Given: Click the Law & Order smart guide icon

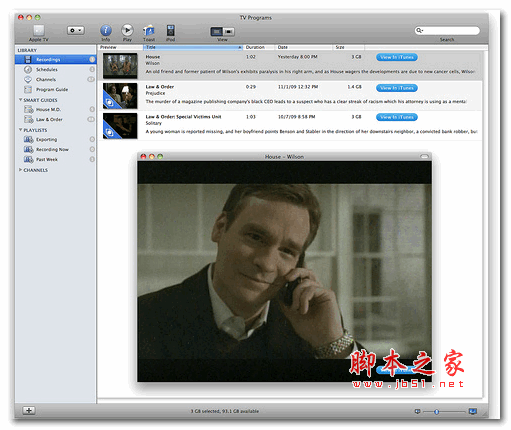Looking at the screenshot, I should 29,119.
